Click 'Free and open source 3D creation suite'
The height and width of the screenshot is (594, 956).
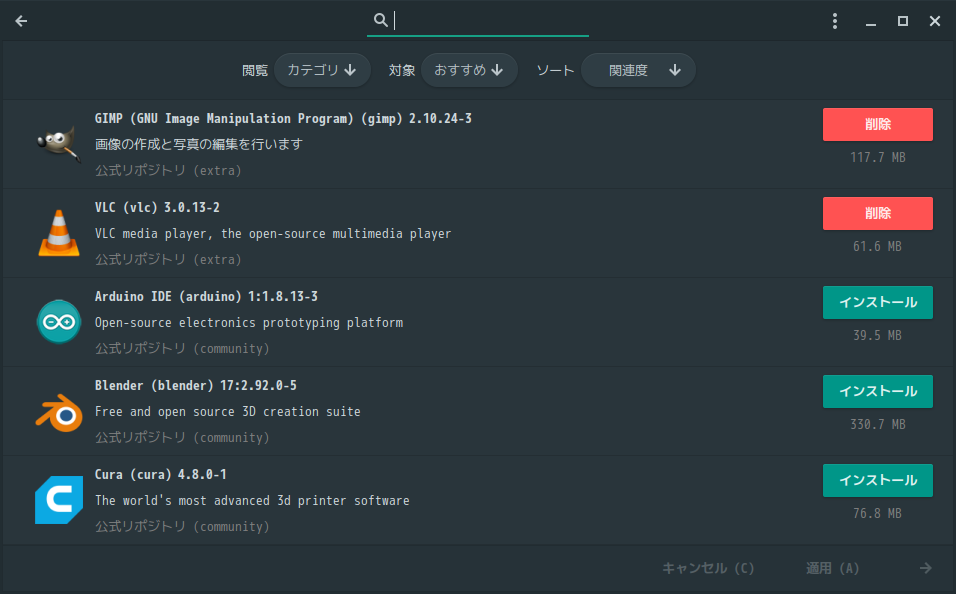227,412
